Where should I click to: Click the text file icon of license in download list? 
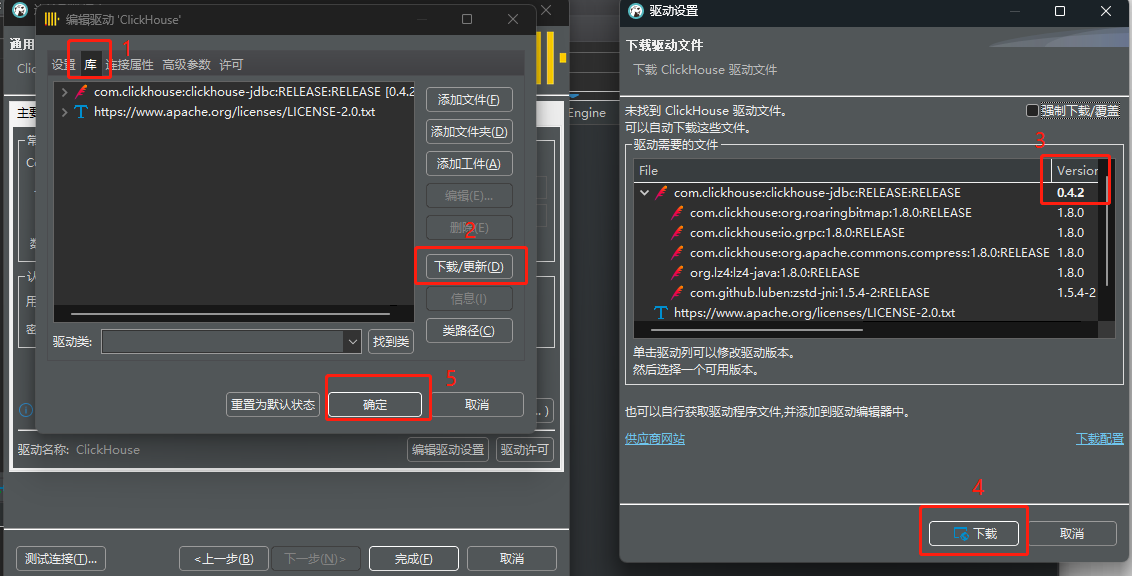(x=661, y=313)
